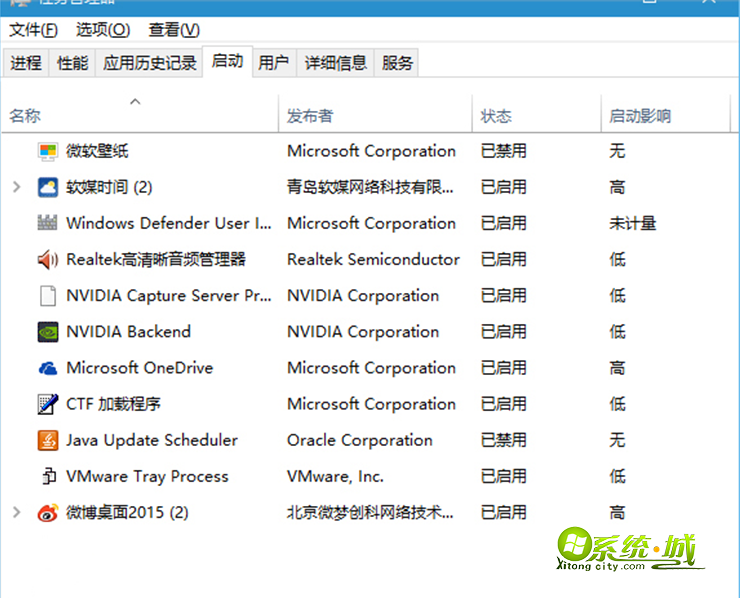Click 高 impact of 软媒时间
The image size is (740, 598).
(x=617, y=187)
